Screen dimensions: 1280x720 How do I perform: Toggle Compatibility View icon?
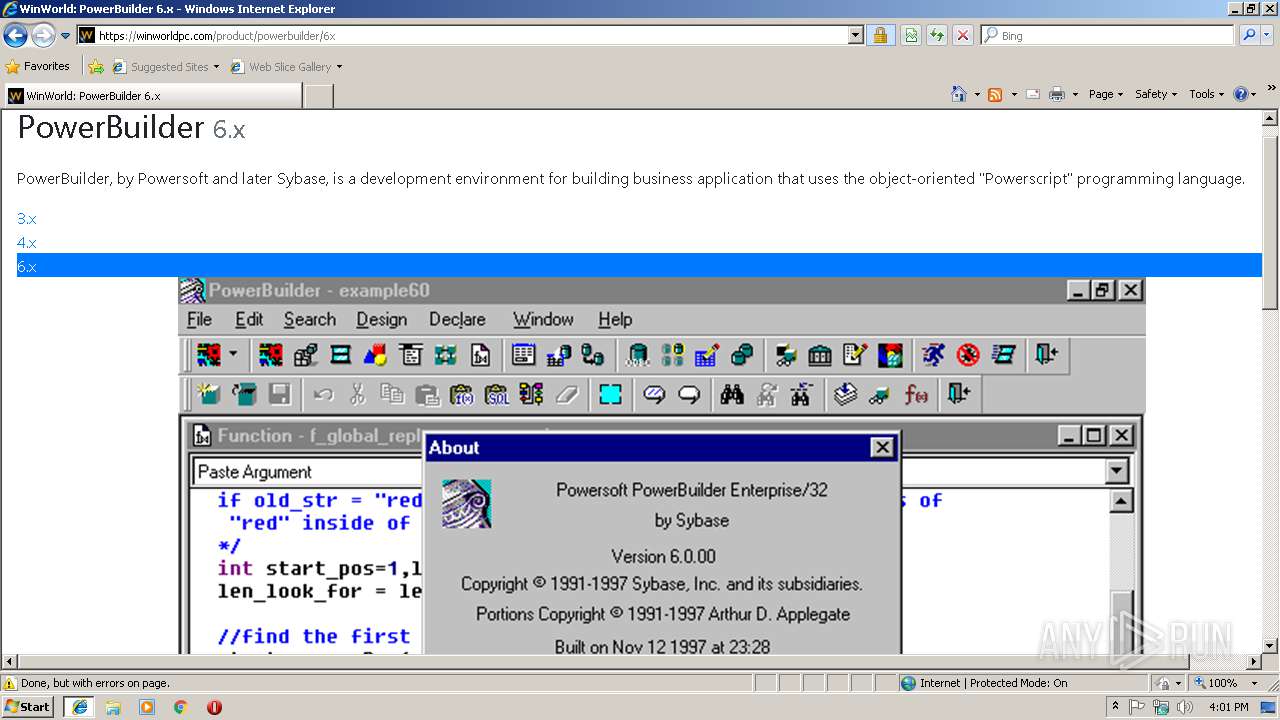point(911,35)
